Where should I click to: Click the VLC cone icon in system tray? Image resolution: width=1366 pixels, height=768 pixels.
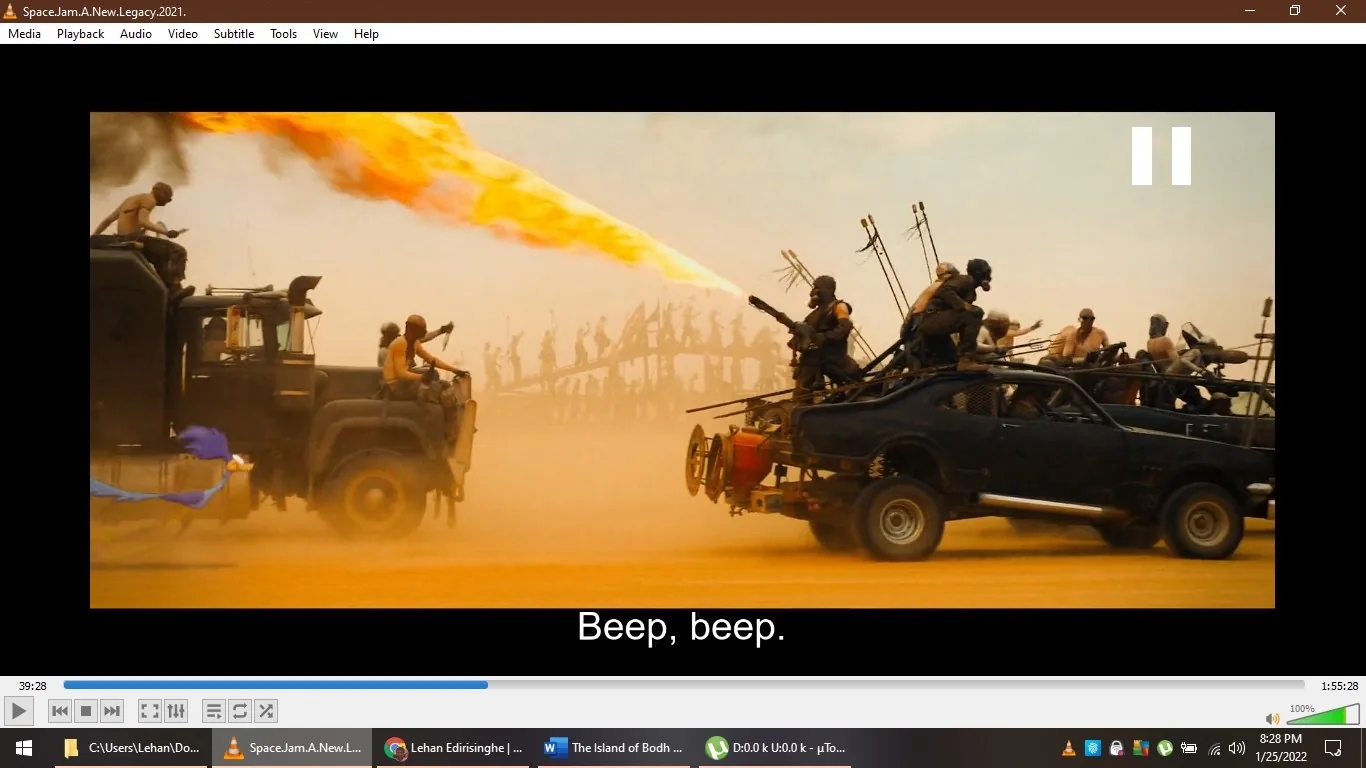click(1068, 748)
